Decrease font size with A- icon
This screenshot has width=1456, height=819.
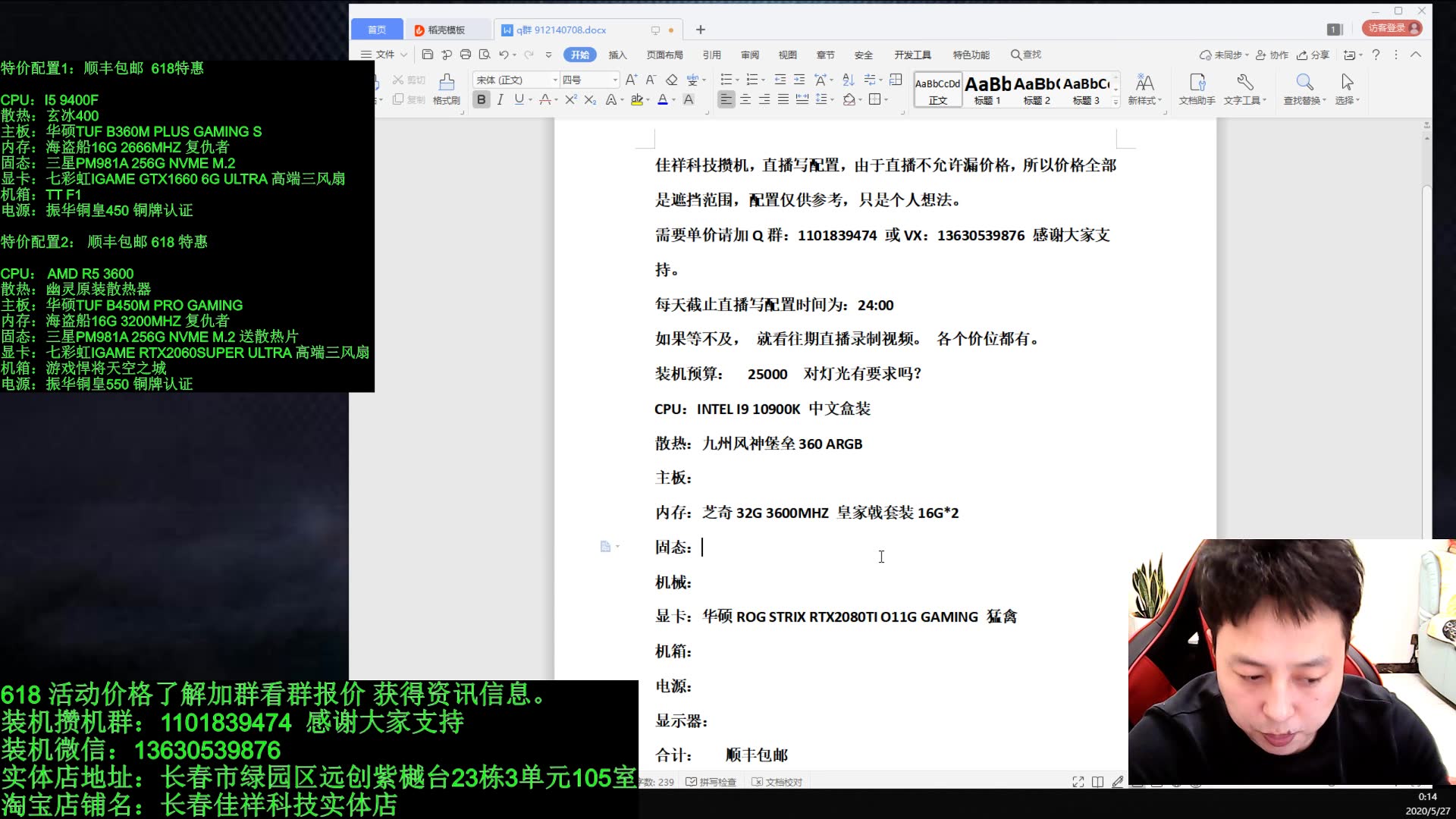(651, 80)
